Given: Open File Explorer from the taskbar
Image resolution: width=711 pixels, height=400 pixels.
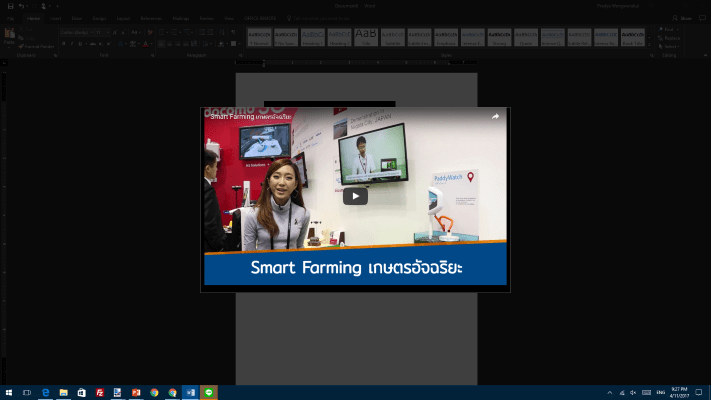Looking at the screenshot, I should (x=64, y=392).
